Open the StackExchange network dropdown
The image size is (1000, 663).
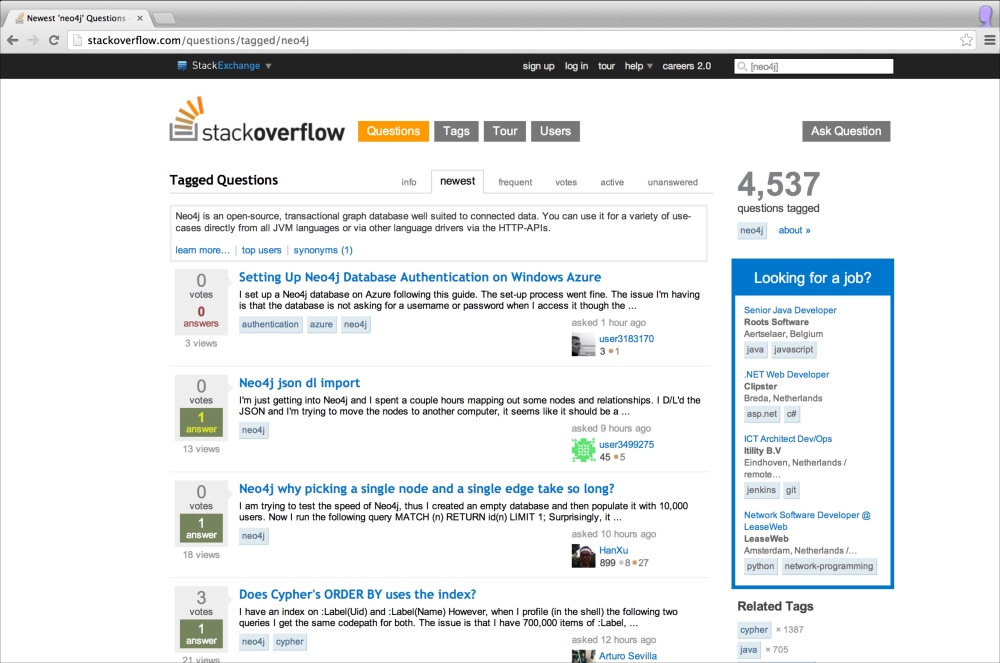click(x=224, y=66)
